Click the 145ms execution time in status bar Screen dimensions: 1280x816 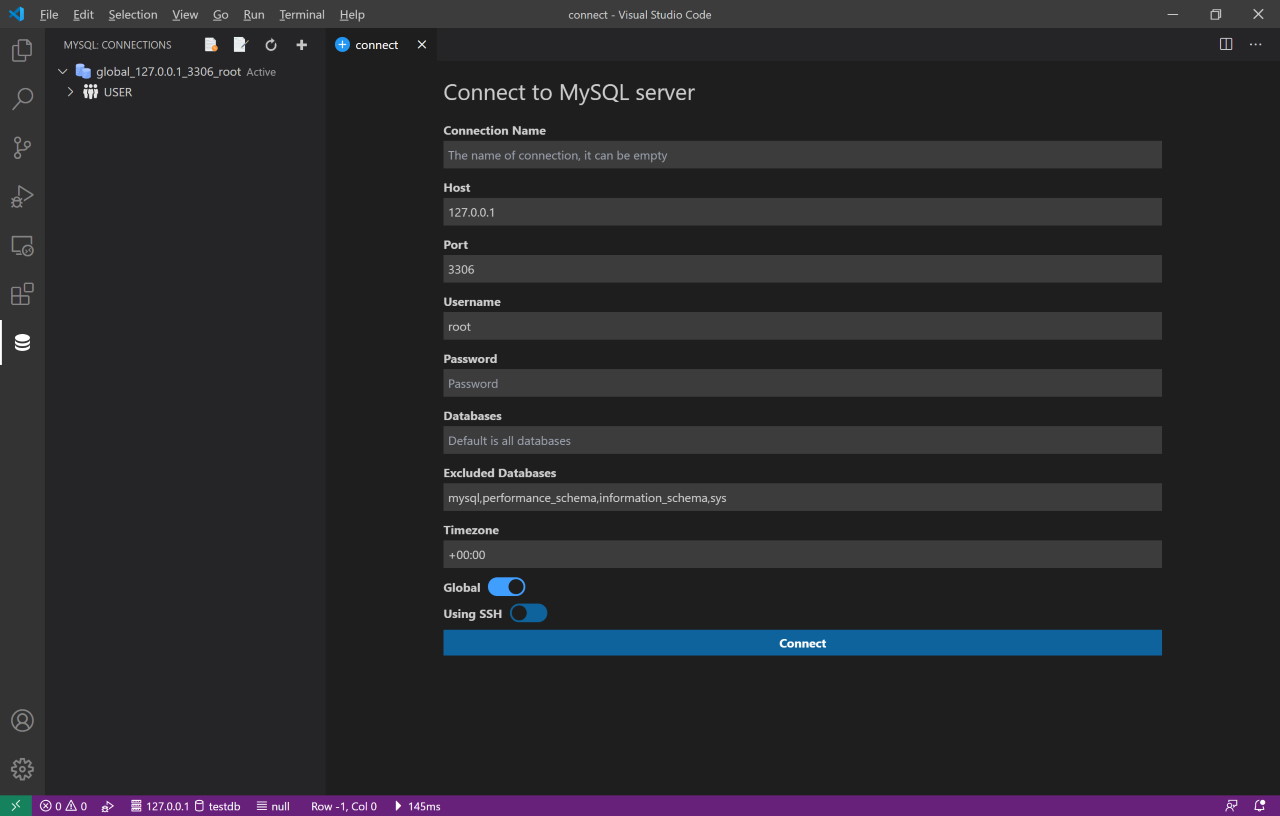click(x=416, y=806)
